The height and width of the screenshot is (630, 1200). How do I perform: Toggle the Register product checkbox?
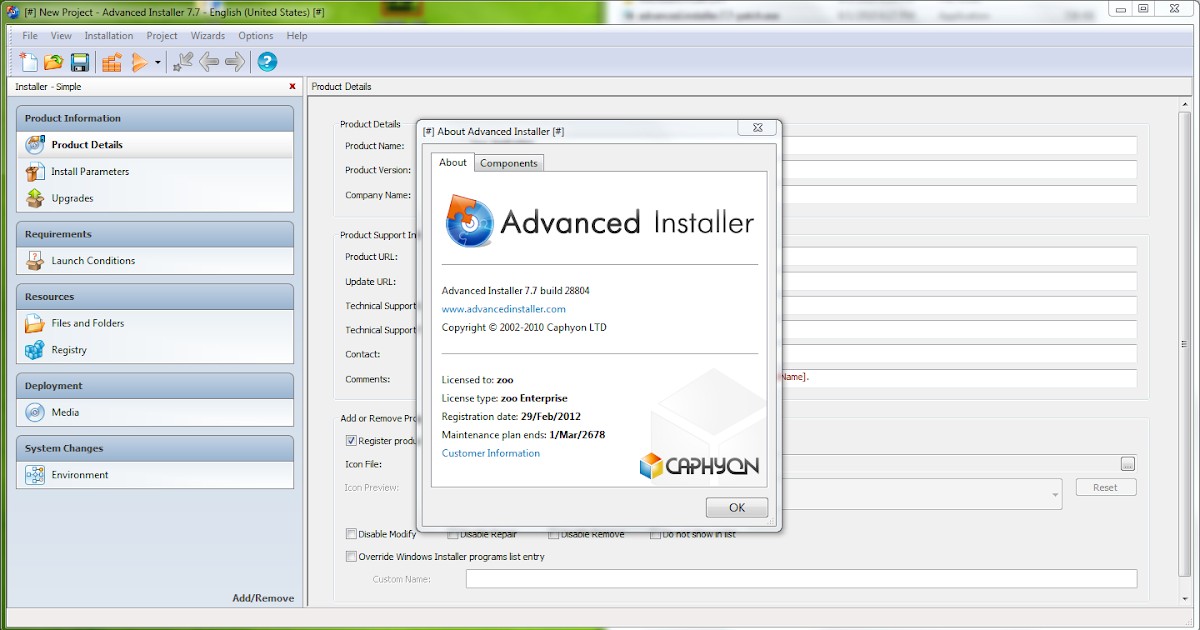(x=351, y=440)
